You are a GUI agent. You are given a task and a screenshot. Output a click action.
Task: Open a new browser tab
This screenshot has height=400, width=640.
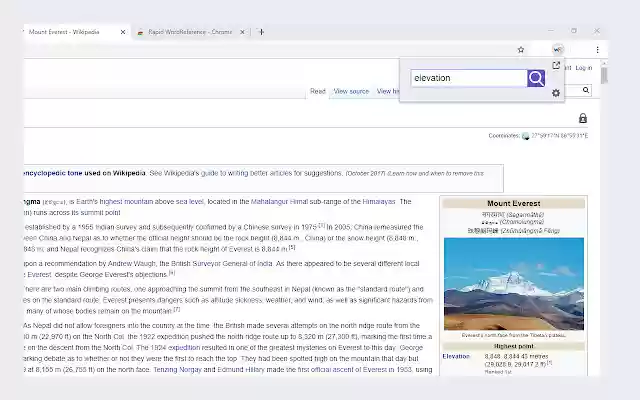point(261,32)
